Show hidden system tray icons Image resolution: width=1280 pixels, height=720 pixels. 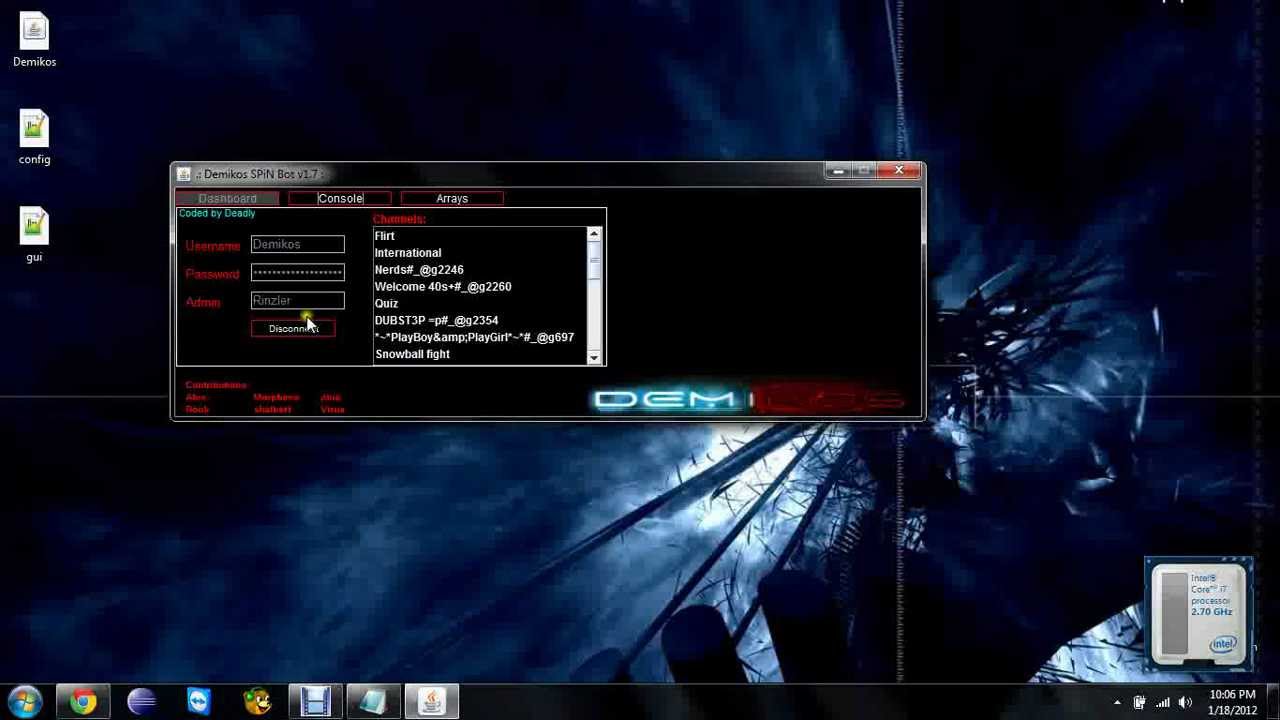pos(1117,703)
